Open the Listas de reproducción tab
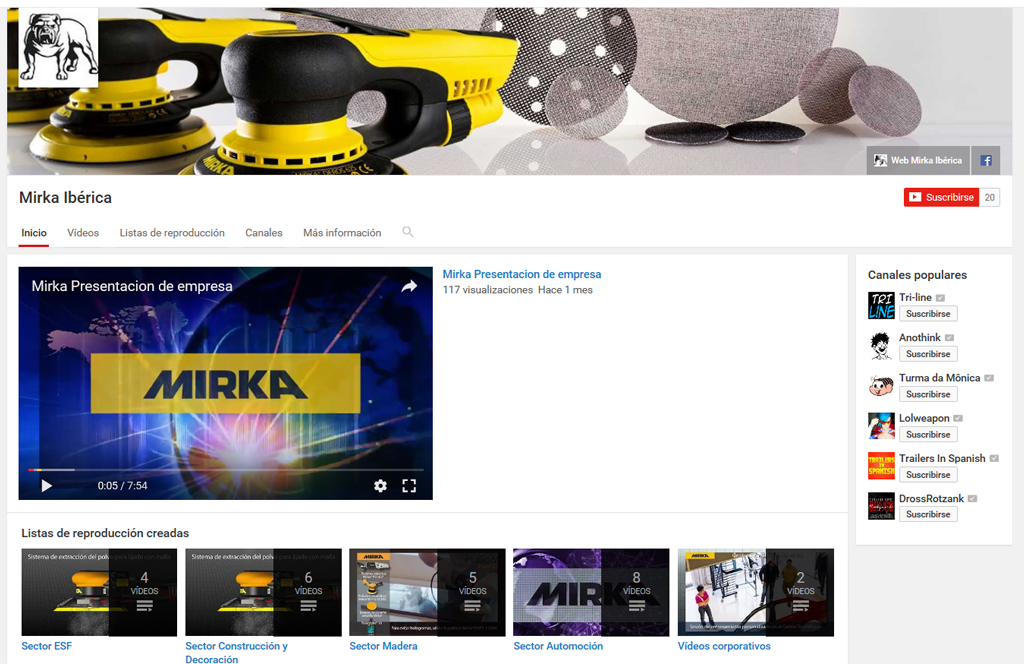The height and width of the screenshot is (664, 1024). [172, 233]
